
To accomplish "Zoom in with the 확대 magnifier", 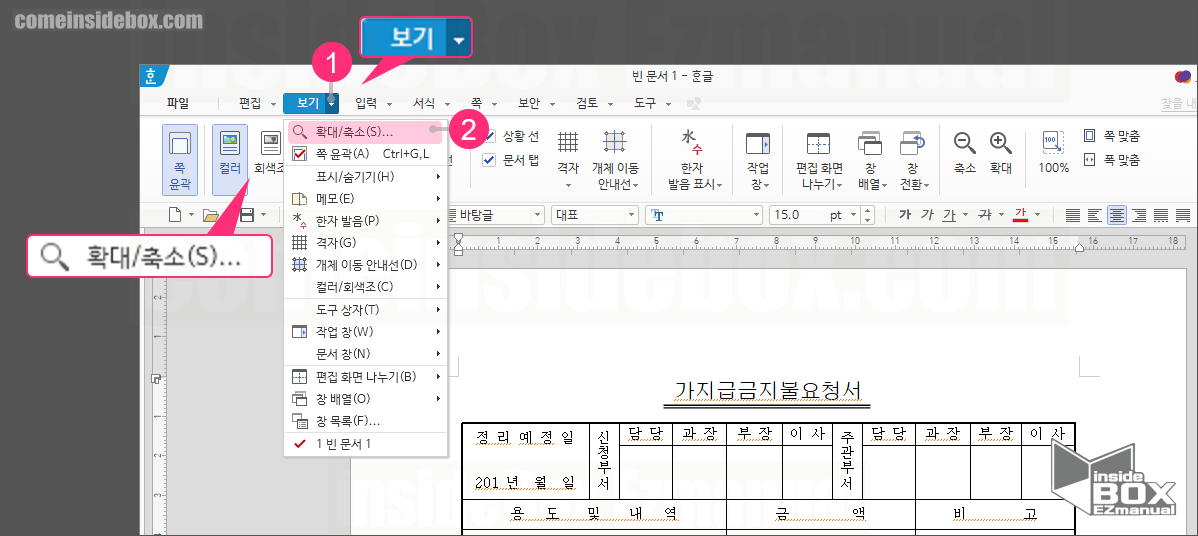I will (1001, 143).
